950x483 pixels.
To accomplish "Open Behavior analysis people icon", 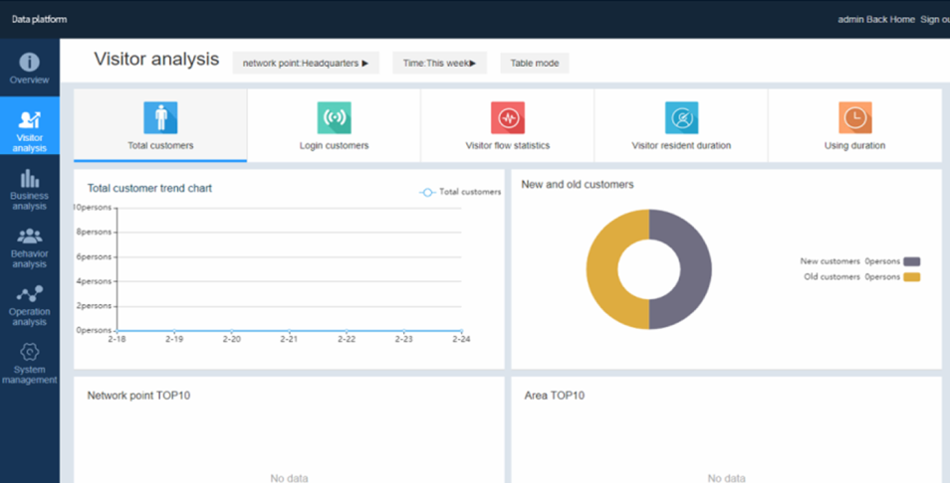I will coord(29,236).
